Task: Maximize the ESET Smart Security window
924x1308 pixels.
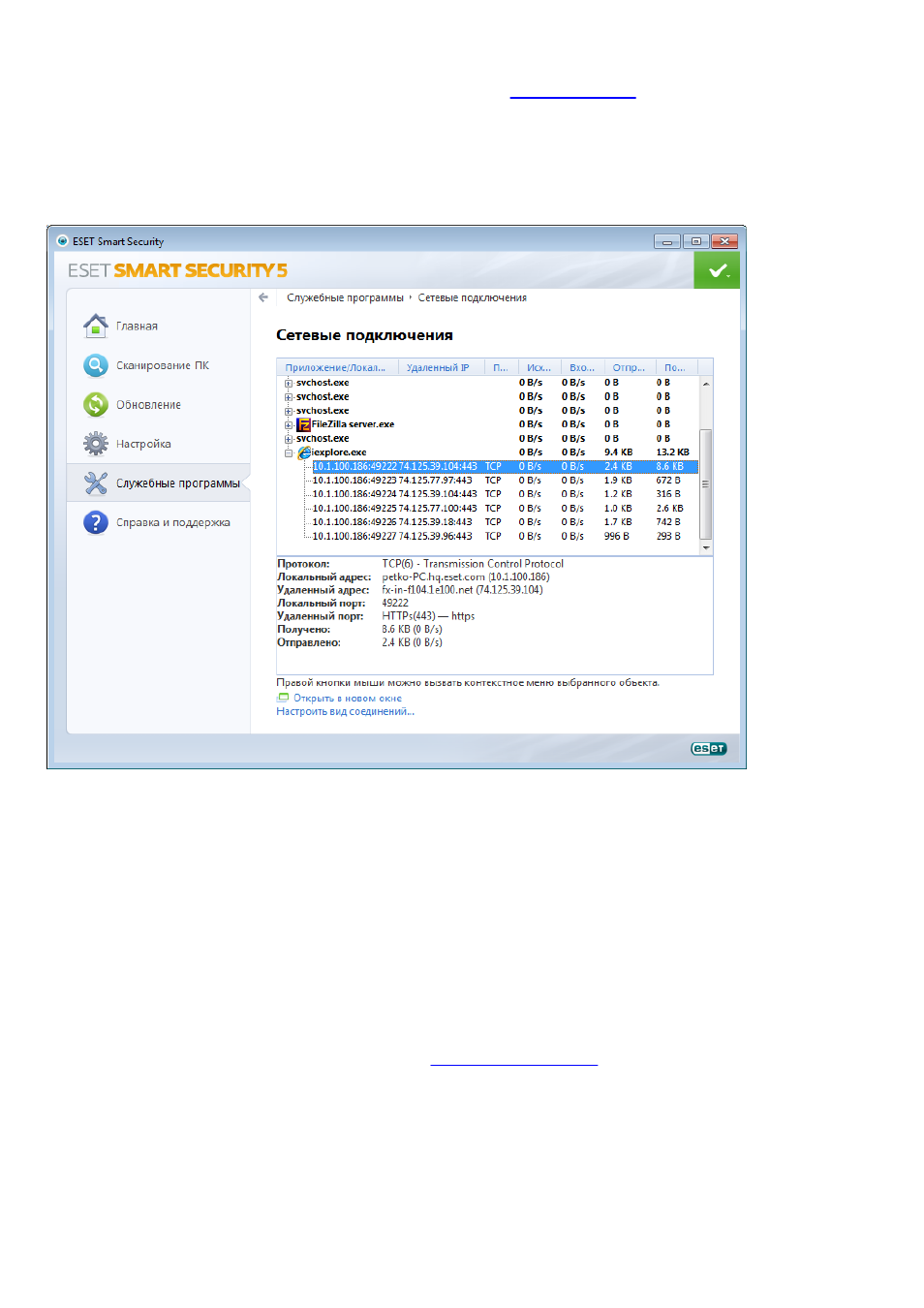Action: pos(695,241)
